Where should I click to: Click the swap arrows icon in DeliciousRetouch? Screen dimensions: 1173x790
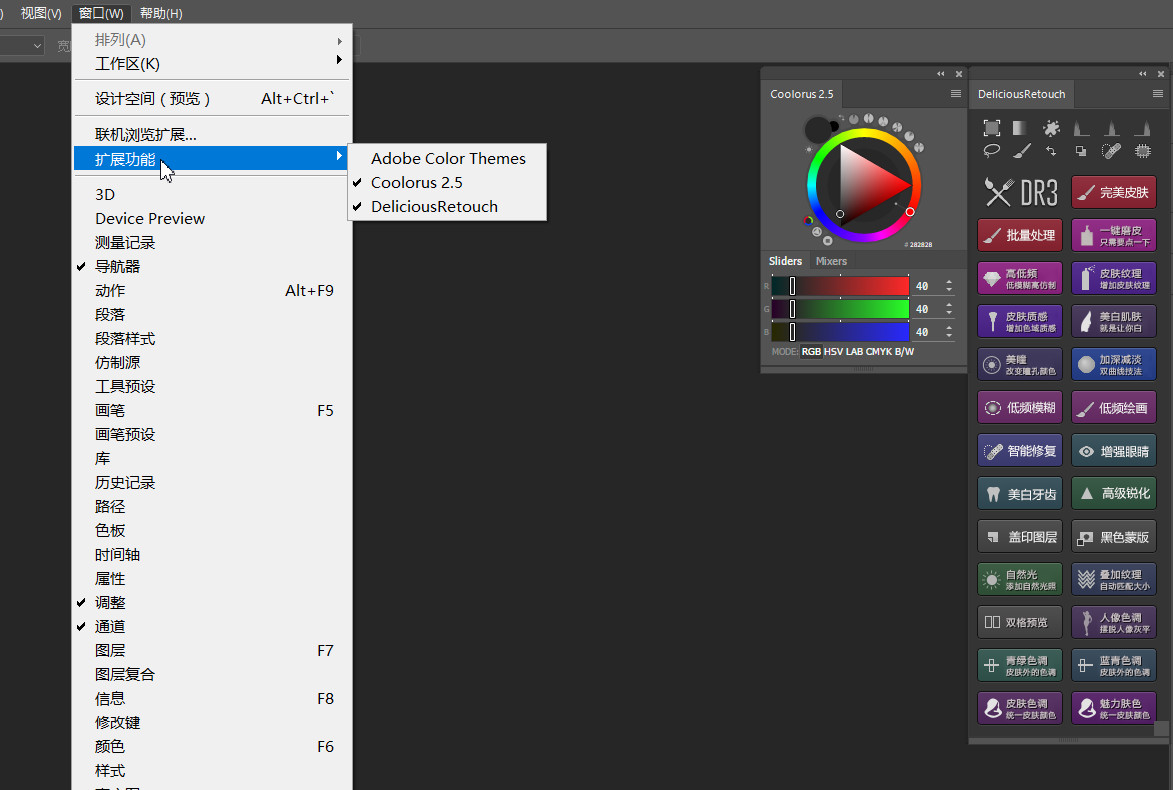(x=1051, y=151)
